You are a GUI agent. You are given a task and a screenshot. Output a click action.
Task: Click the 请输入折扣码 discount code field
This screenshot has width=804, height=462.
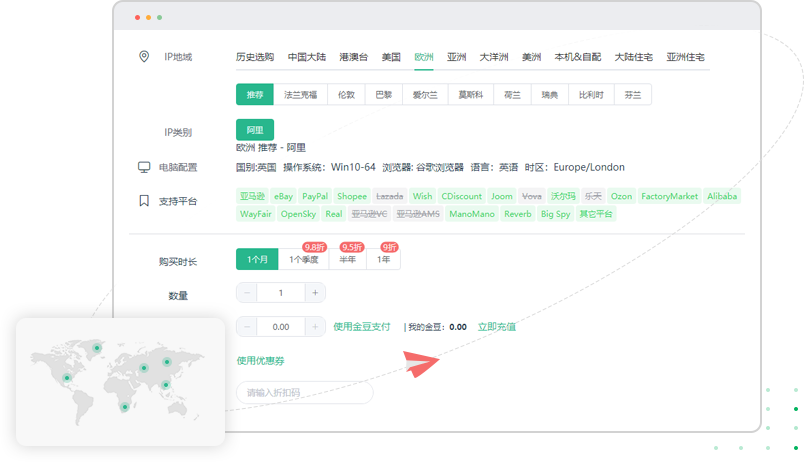(304, 393)
